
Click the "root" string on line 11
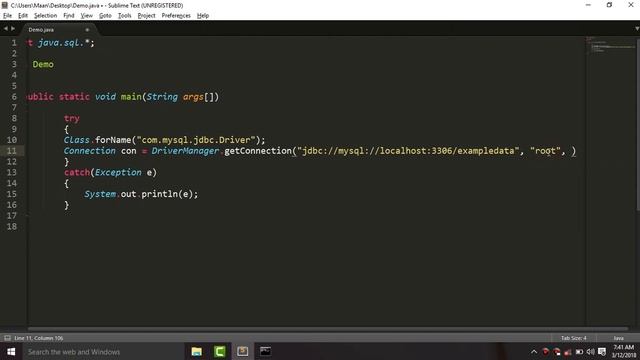(x=545, y=151)
